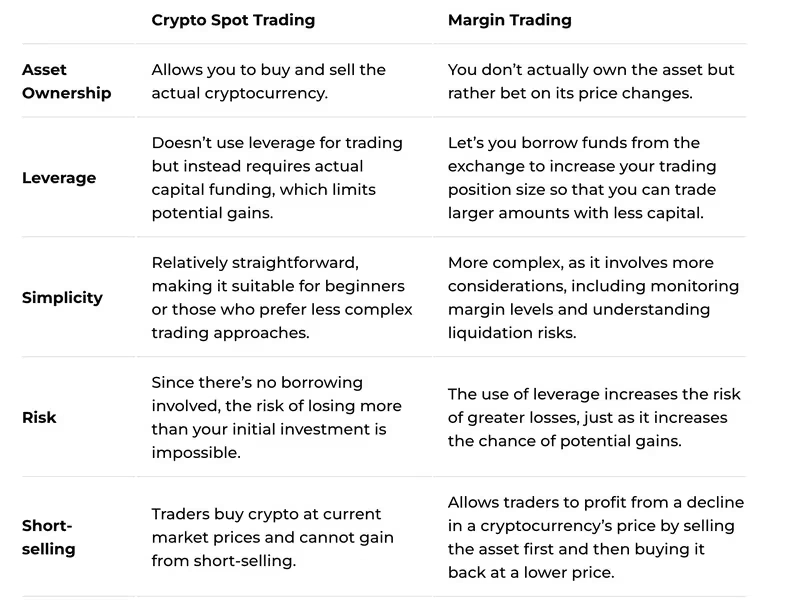Select the Simplicity row label

pos(62,298)
